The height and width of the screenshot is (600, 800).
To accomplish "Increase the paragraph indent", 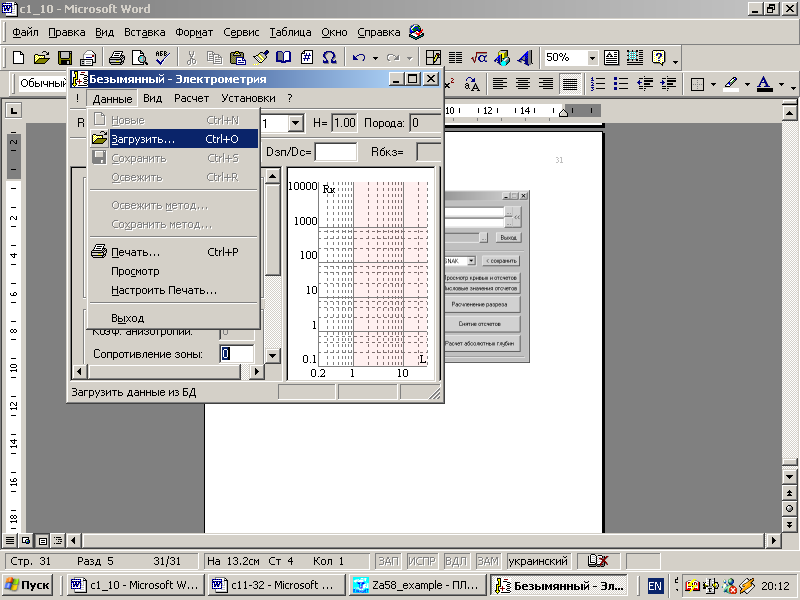I will pos(668,84).
